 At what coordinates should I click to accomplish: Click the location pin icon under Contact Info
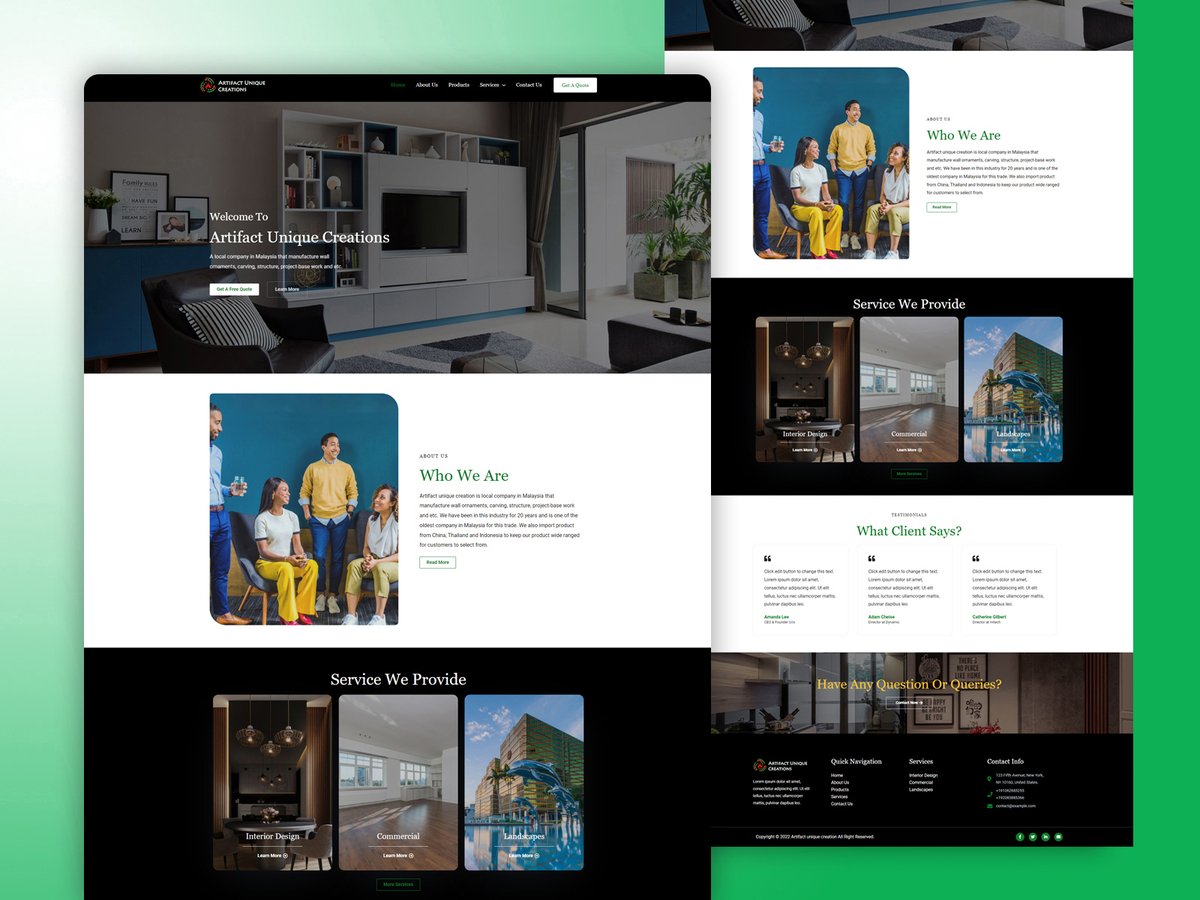tap(989, 779)
